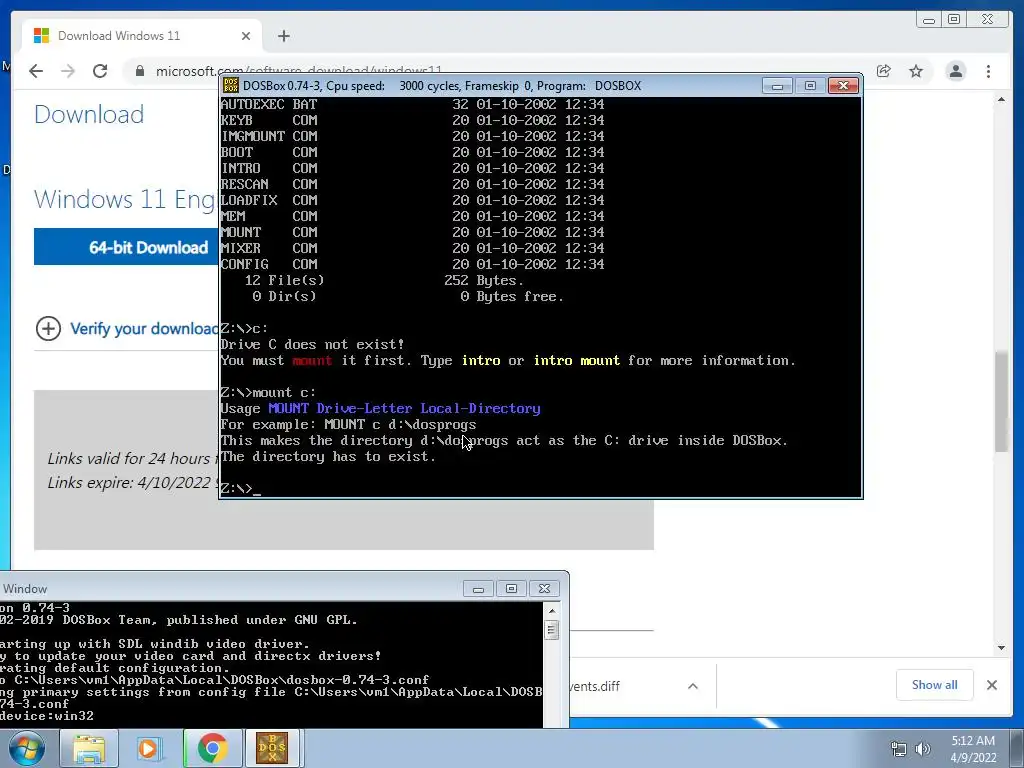1024x768 pixels.
Task: Go back in Chrome browser
Action: (x=36, y=71)
